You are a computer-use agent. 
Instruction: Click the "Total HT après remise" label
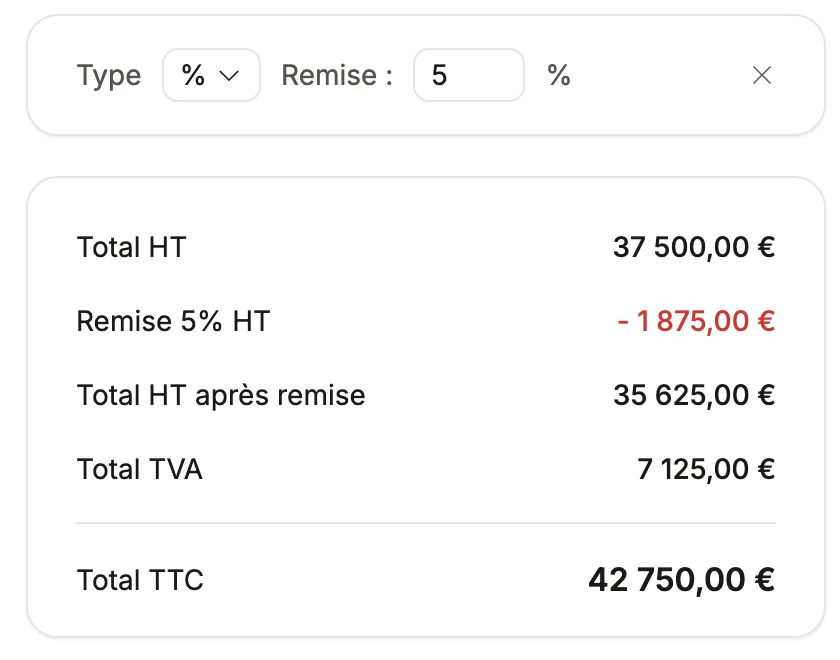click(x=221, y=395)
